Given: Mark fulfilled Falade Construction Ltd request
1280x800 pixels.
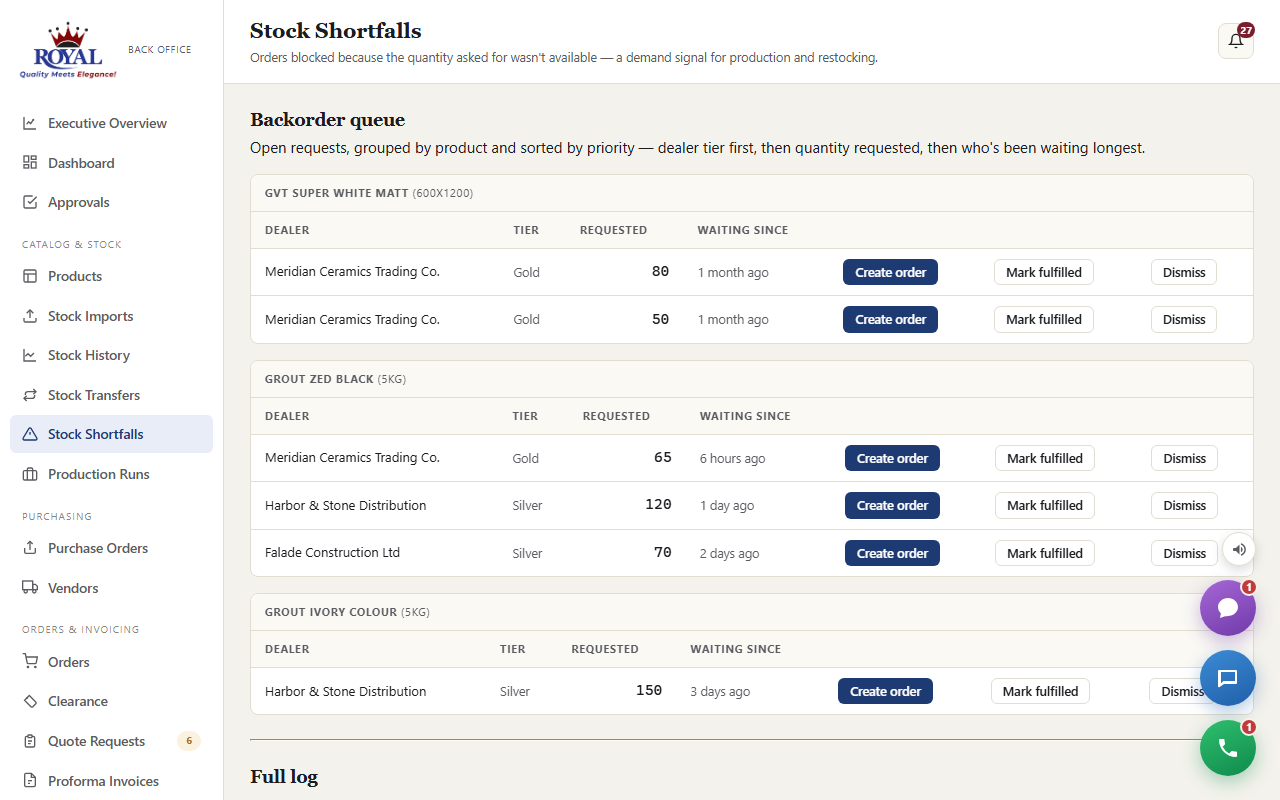Looking at the screenshot, I should 1045,553.
